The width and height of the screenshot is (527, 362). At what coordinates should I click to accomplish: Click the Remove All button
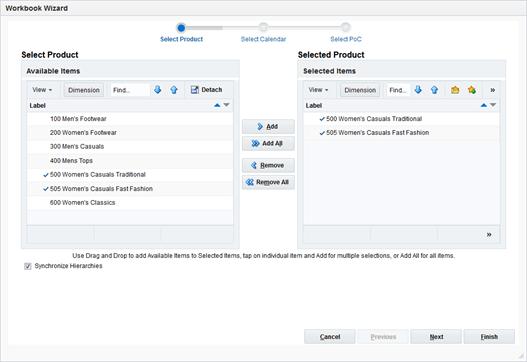[x=268, y=182]
